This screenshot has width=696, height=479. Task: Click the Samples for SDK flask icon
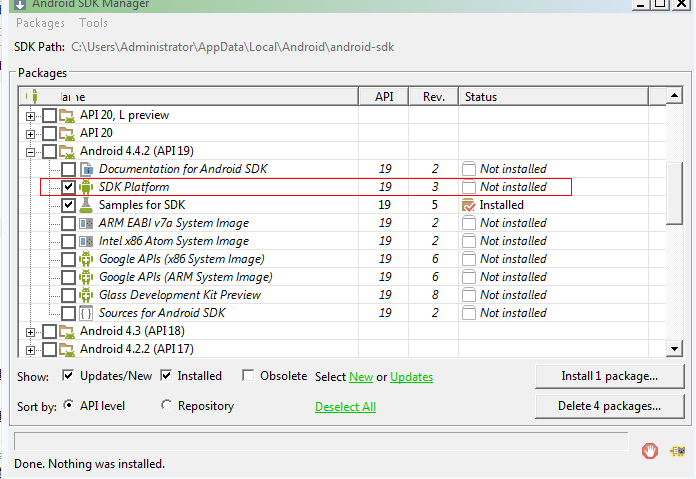[86, 205]
